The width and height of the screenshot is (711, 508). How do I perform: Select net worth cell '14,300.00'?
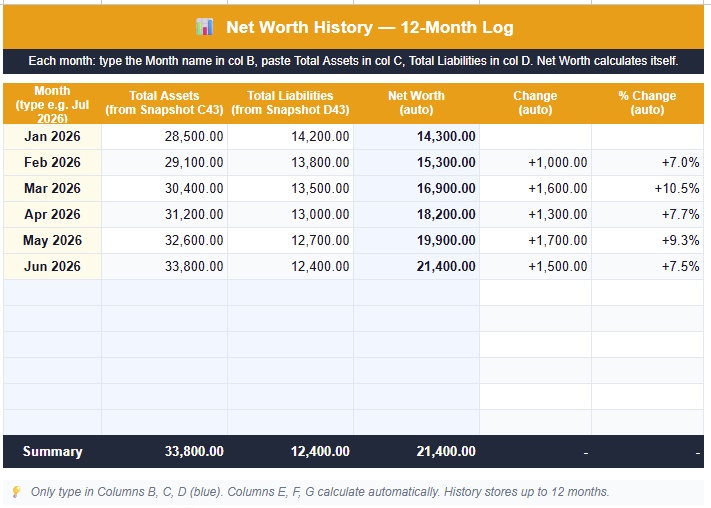point(416,137)
